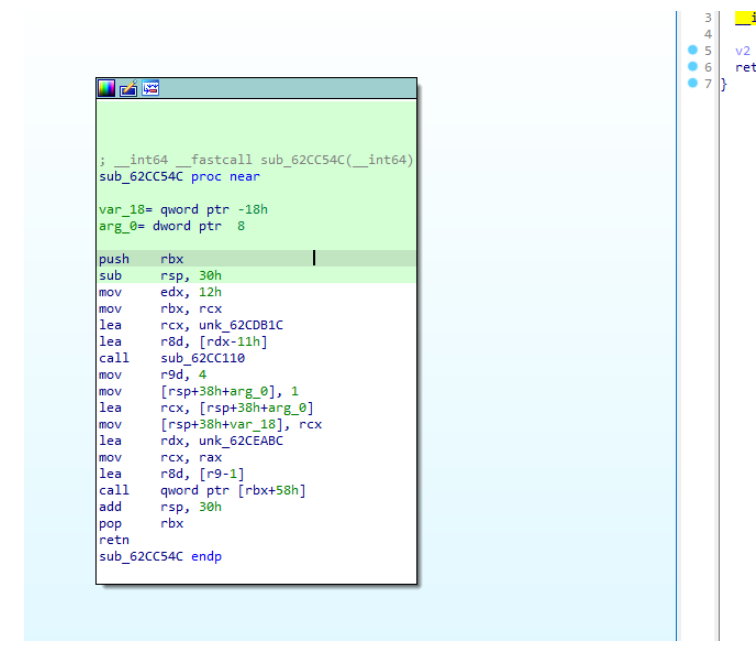Click 'lea rcx, [rsp+38h+arg_0]' line
This screenshot has width=756, height=654.
(x=206, y=408)
